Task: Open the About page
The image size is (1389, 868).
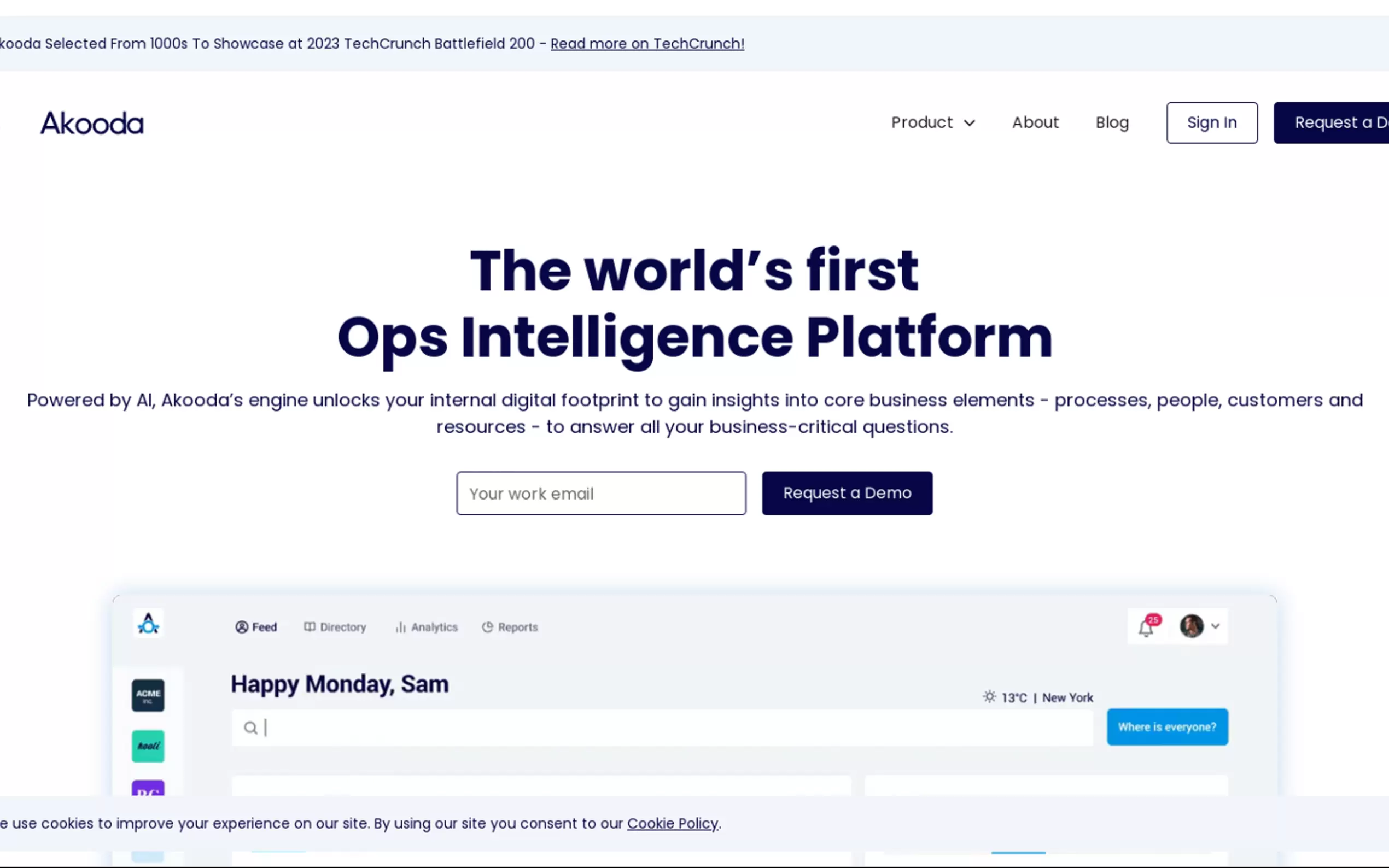Action: pos(1035,122)
